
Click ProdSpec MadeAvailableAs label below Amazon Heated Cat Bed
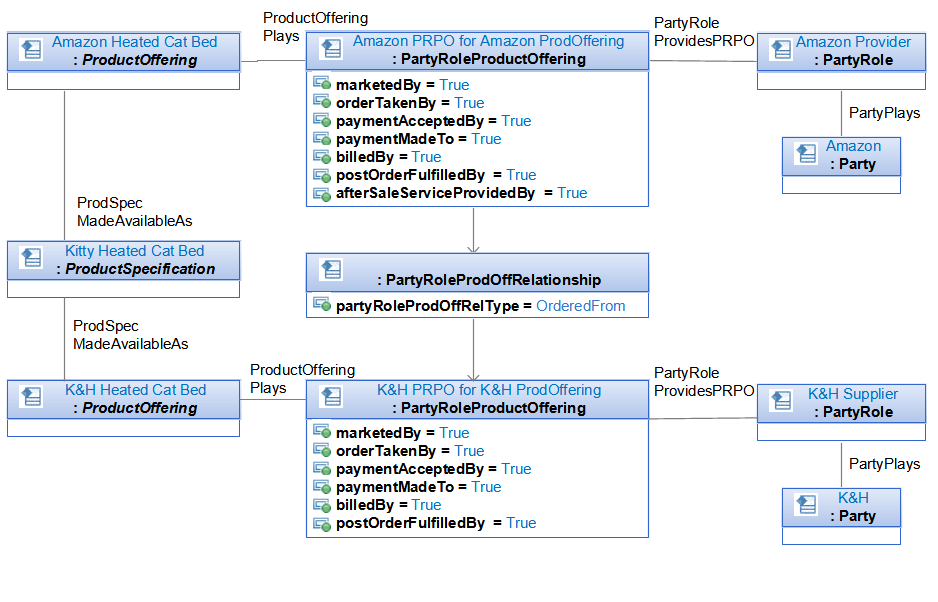(135, 212)
